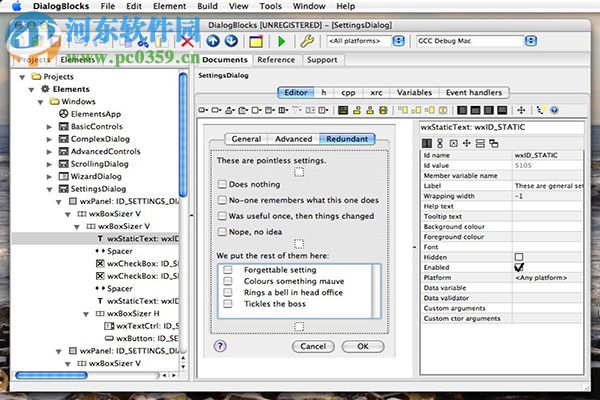Click the Label property value field
Screen dimensions: 600x400
pyautogui.click(x=548, y=186)
